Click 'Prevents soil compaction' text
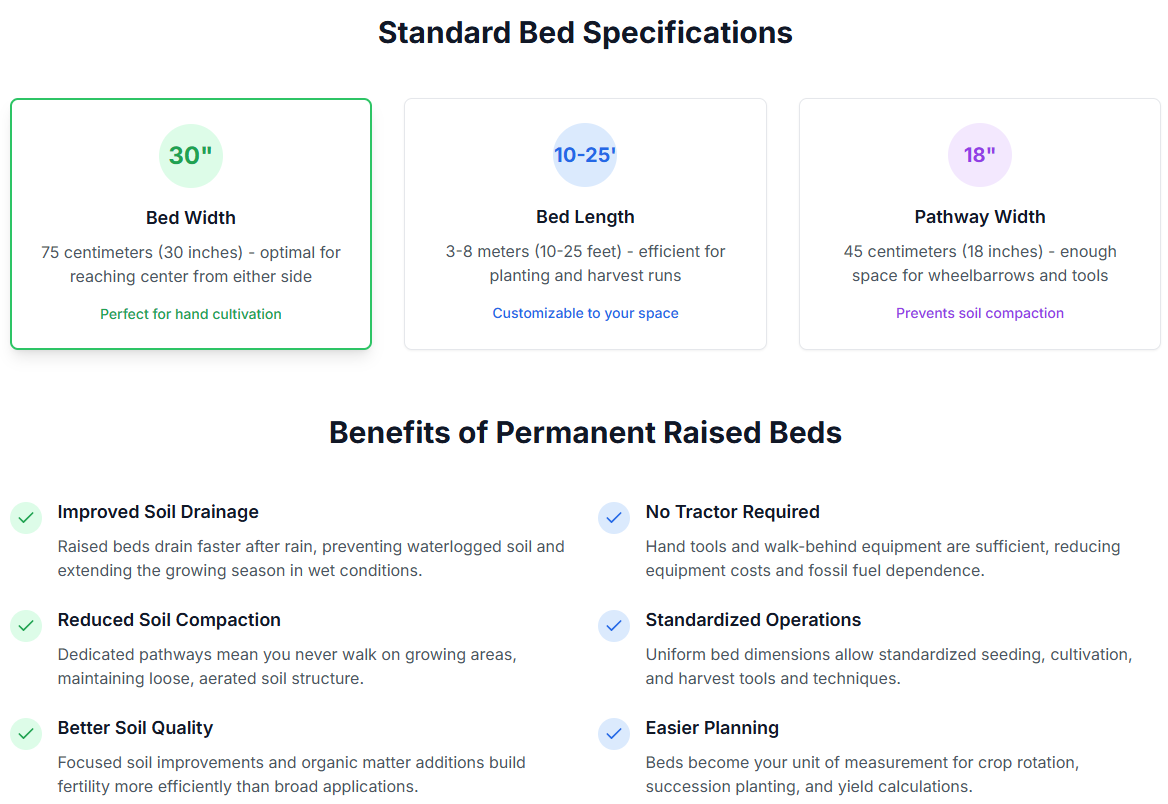Viewport: 1168px width, 804px height. coord(980,314)
